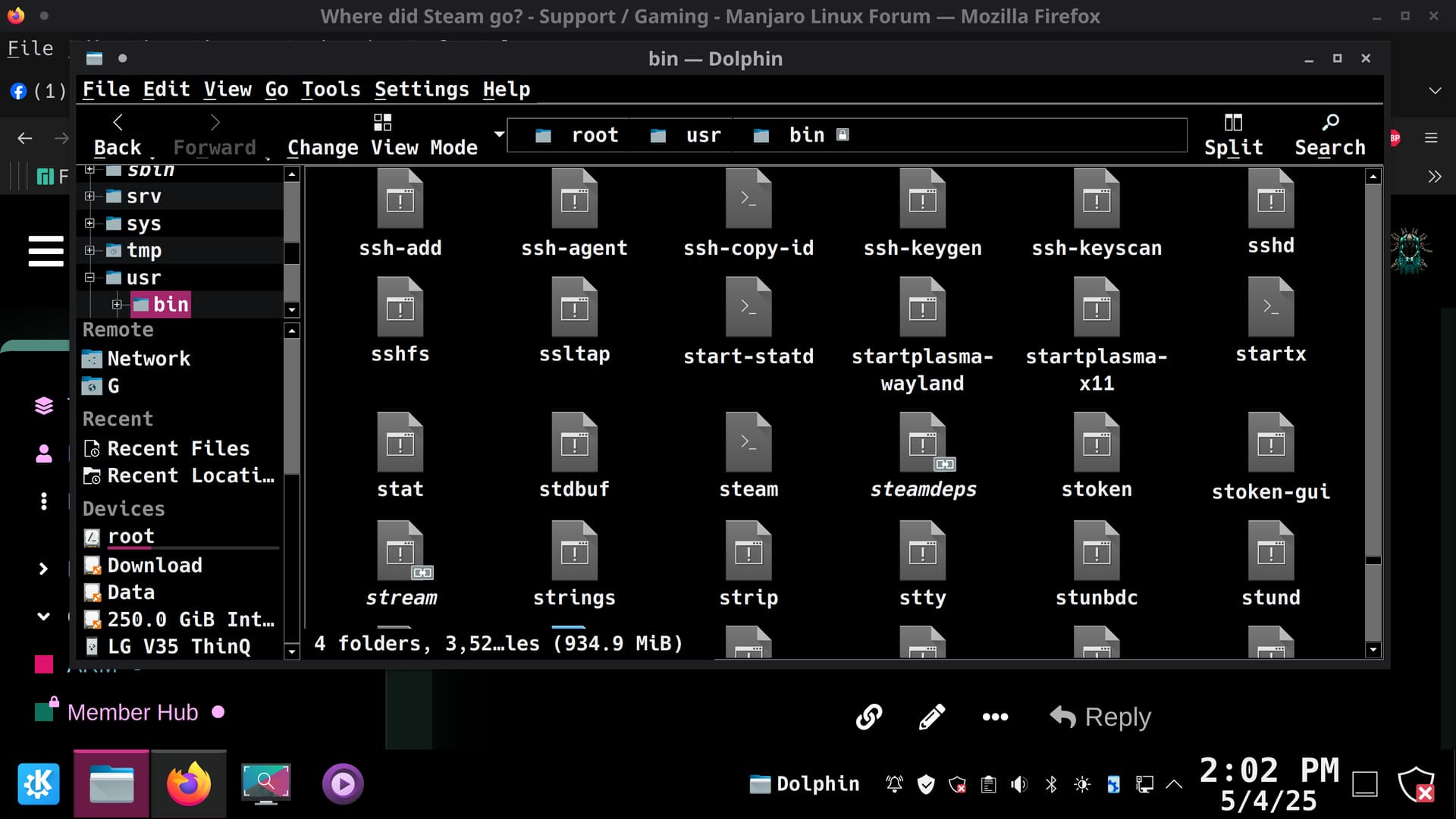
Task: Select the stunbdc file icon
Action: pos(1097,551)
